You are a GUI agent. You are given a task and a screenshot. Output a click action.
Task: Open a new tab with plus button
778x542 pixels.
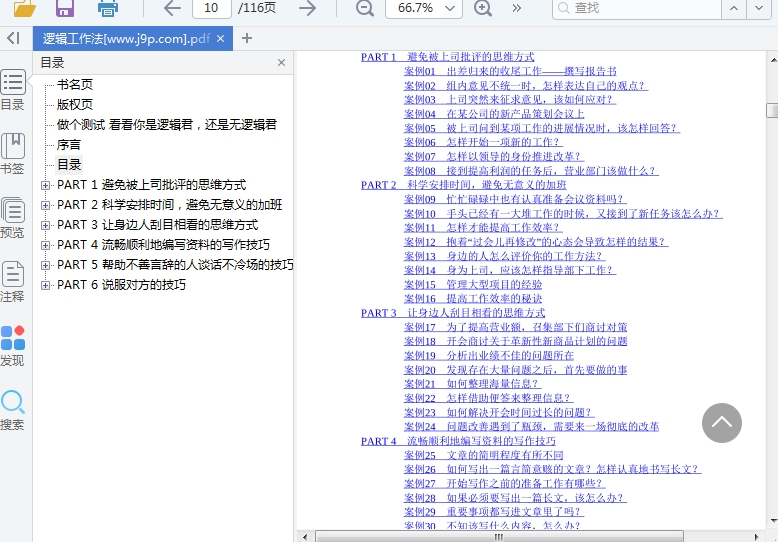coord(247,38)
